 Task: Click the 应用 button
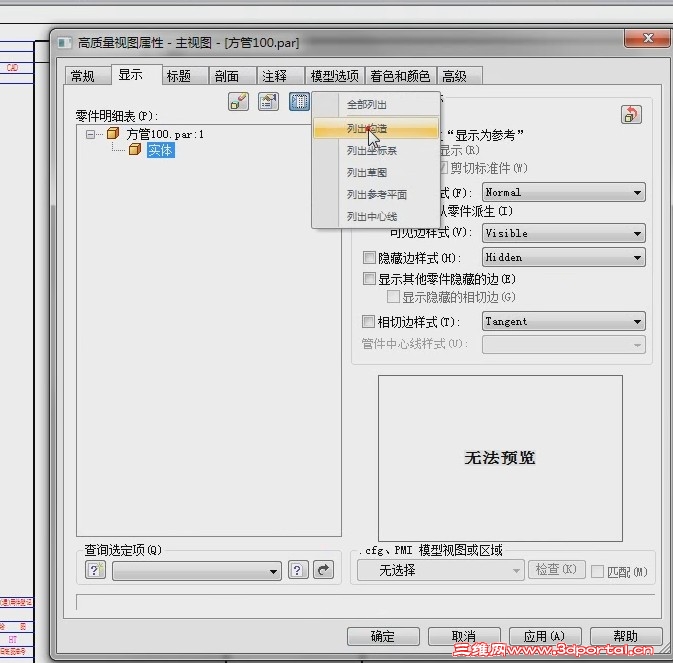[x=545, y=636]
